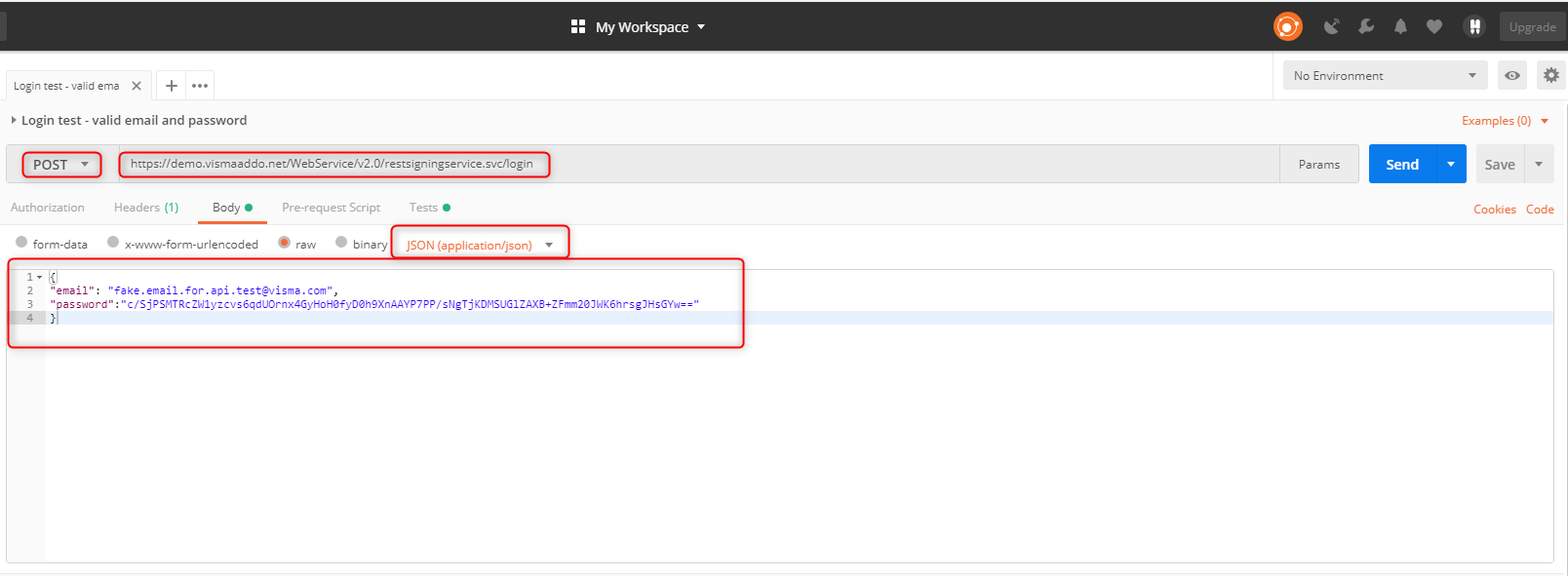Expand the request name description triangle

pos(14,120)
